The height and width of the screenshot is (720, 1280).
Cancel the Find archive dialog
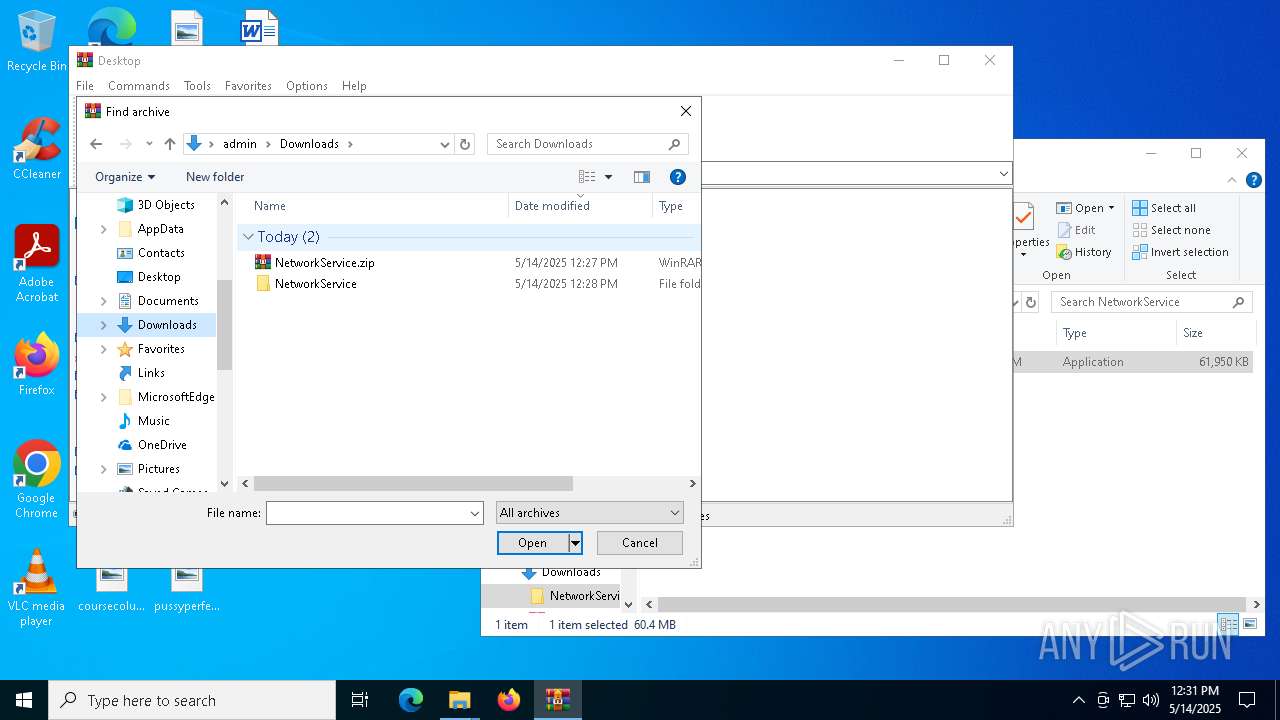[640, 543]
